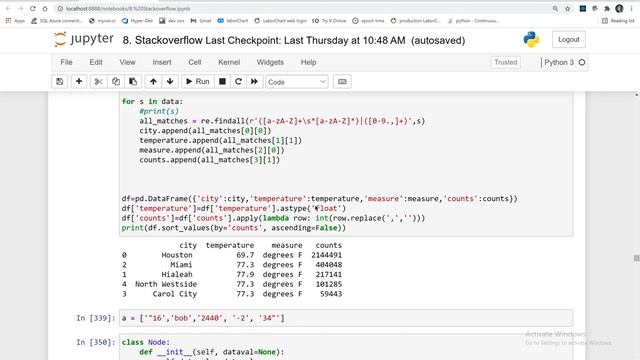Open the epoch time bookmark
The image size is (640, 360).
point(368,21)
